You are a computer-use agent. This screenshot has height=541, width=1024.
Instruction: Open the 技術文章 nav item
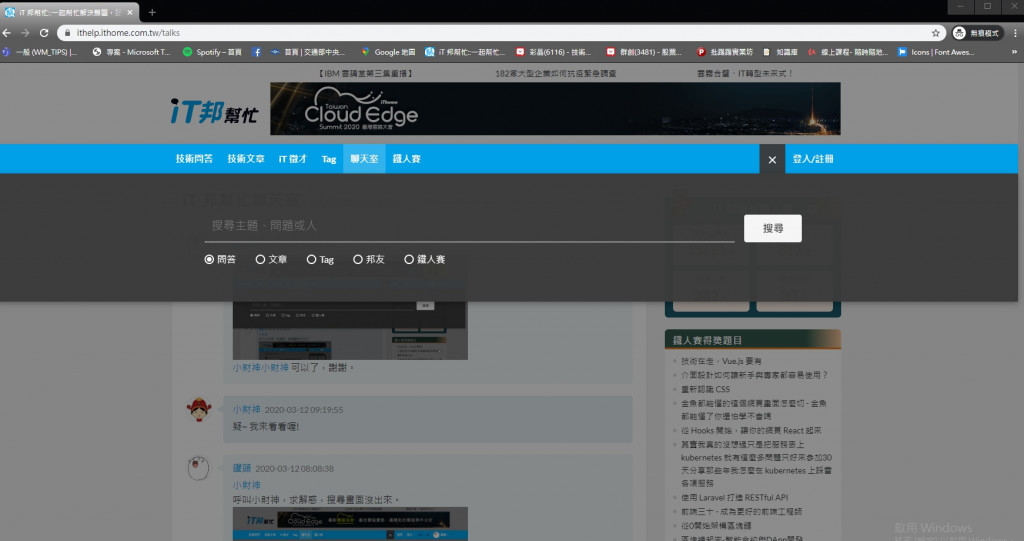(246, 159)
